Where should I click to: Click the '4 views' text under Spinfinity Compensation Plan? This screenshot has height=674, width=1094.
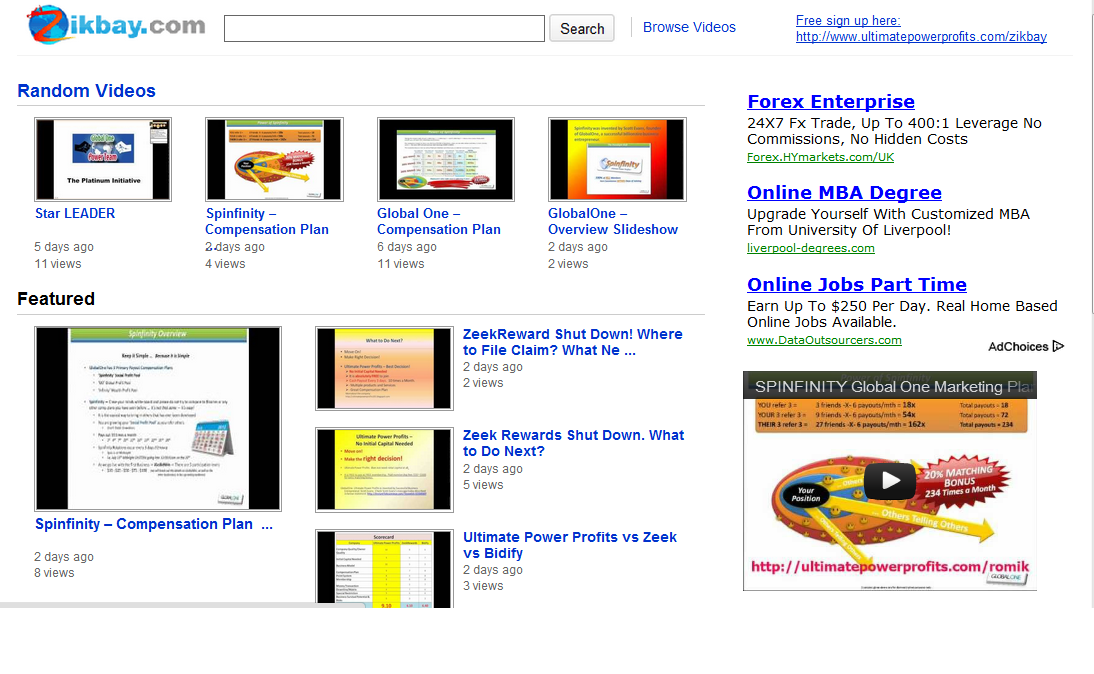pyautogui.click(x=225, y=264)
